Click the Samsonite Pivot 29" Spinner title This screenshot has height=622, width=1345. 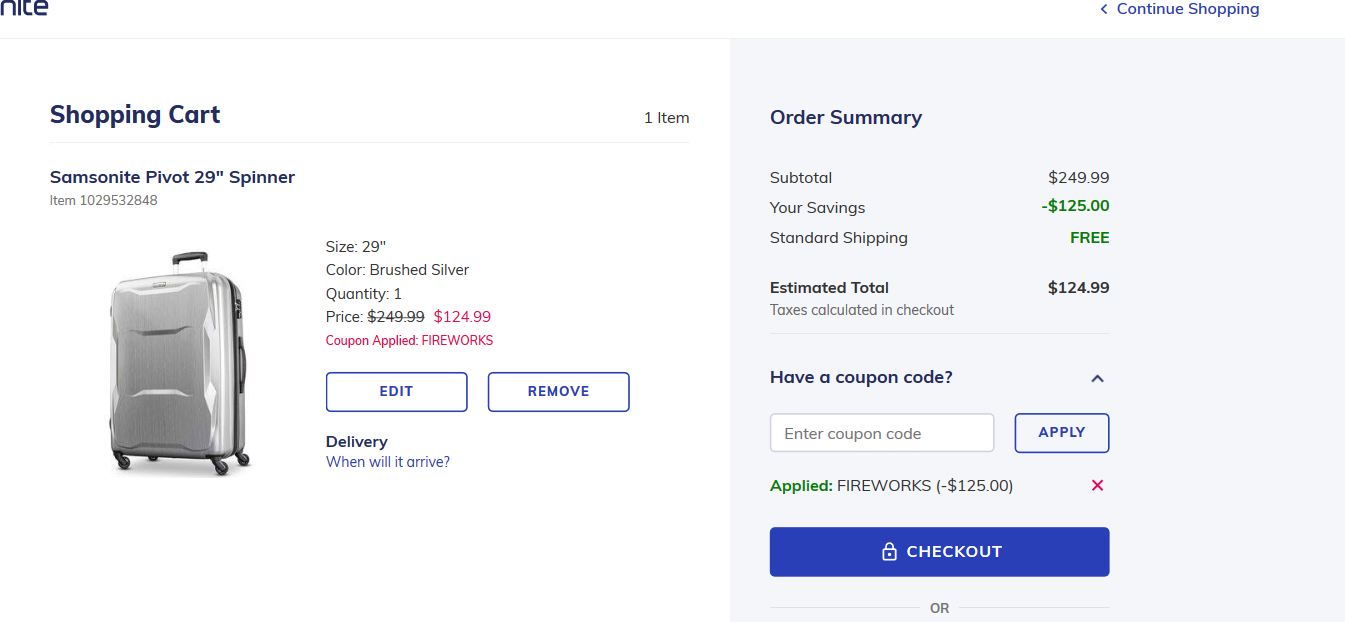tap(172, 177)
